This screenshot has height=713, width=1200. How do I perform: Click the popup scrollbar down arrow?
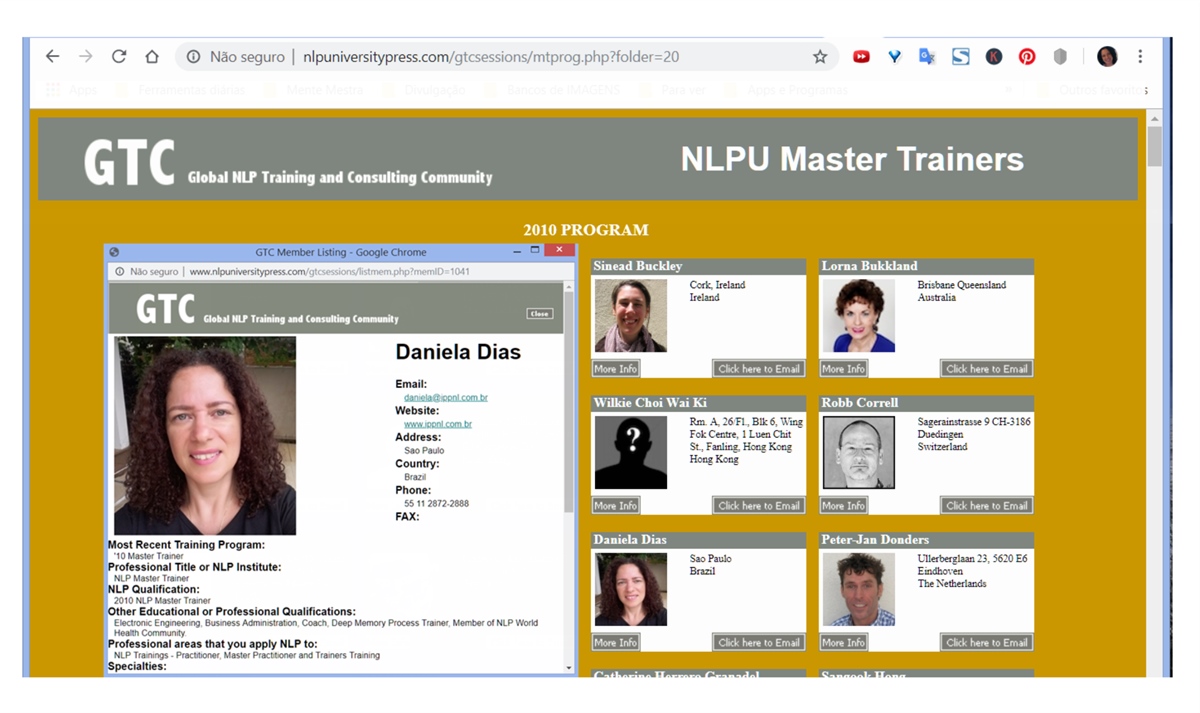point(569,668)
